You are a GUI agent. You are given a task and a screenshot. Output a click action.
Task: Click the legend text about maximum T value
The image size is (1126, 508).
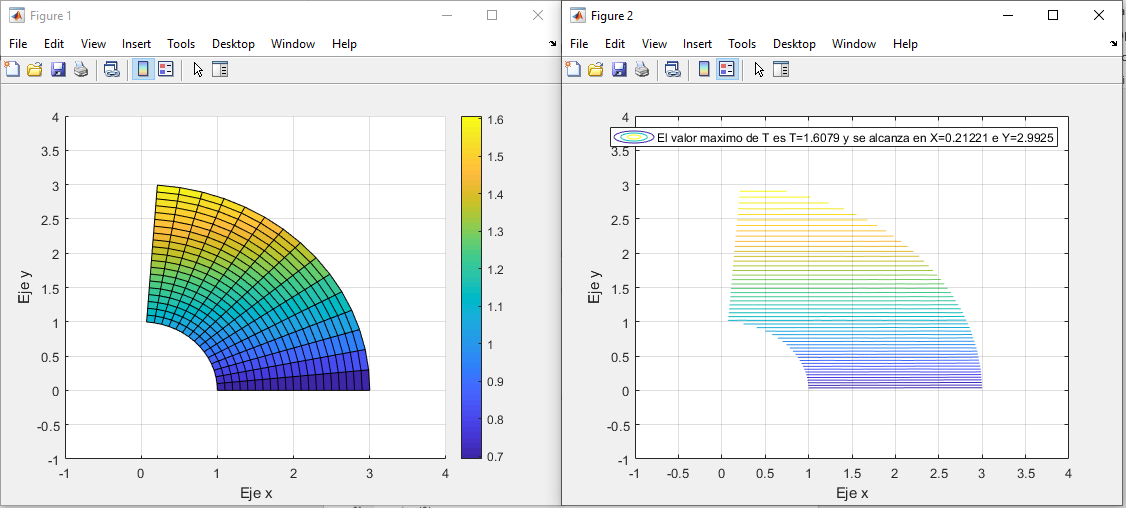pyautogui.click(x=855, y=138)
